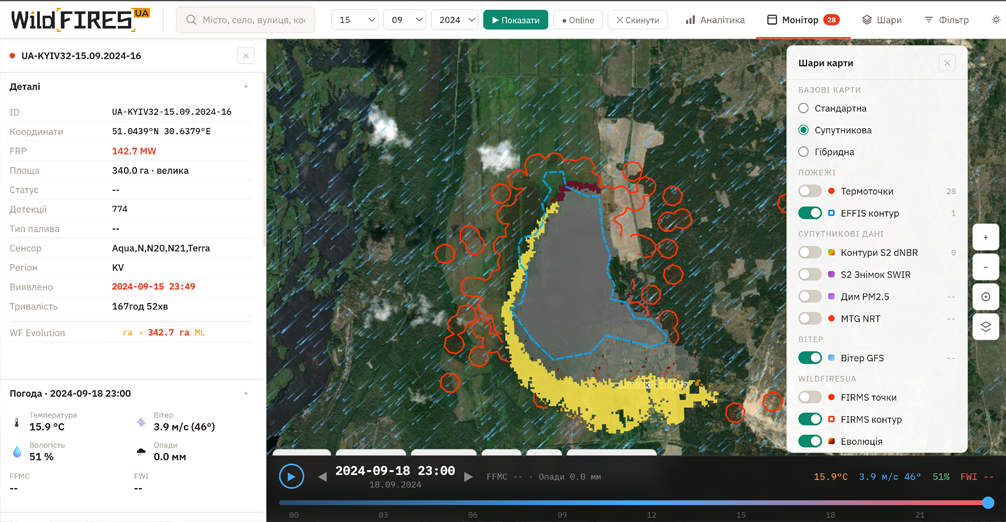Toggle the Еволюція layer
The height and width of the screenshot is (522, 1006).
click(810, 441)
